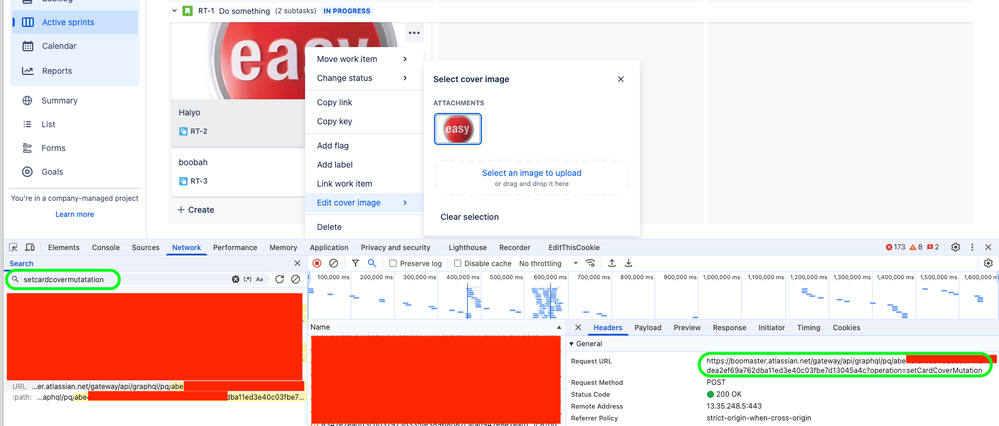Open the Application tab in DevTools
The height and width of the screenshot is (426, 999).
[330, 247]
